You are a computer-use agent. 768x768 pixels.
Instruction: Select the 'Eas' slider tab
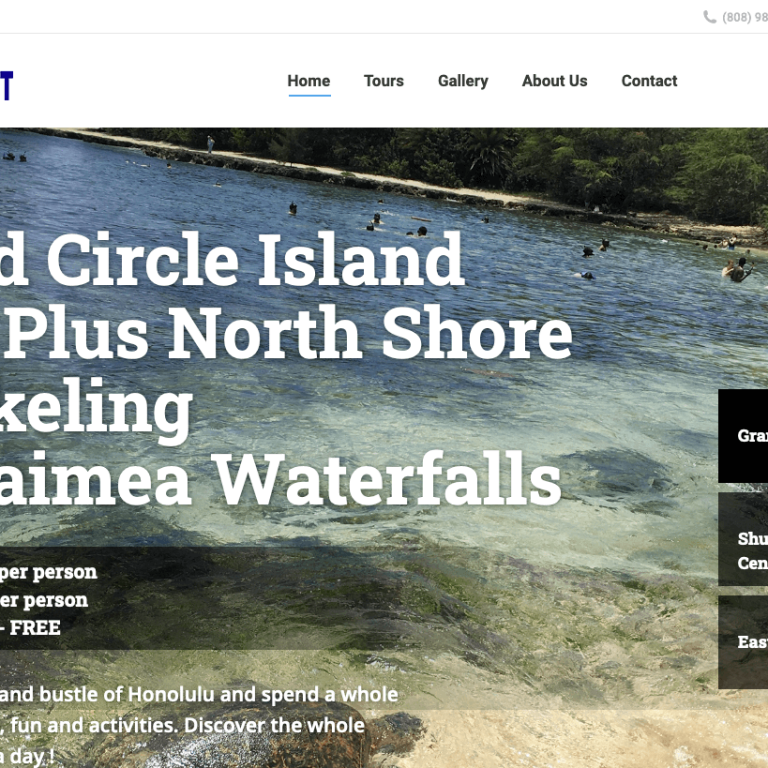pos(743,642)
